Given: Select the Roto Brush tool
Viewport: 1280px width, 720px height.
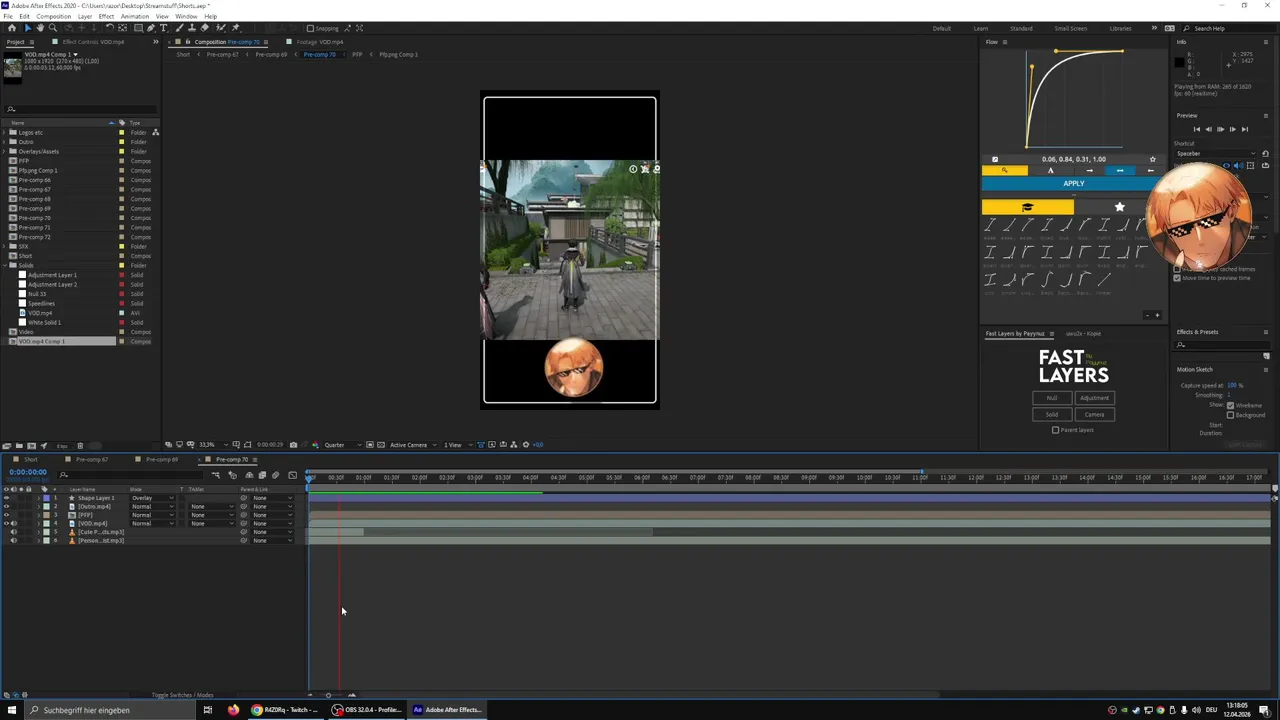Looking at the screenshot, I should (221, 28).
